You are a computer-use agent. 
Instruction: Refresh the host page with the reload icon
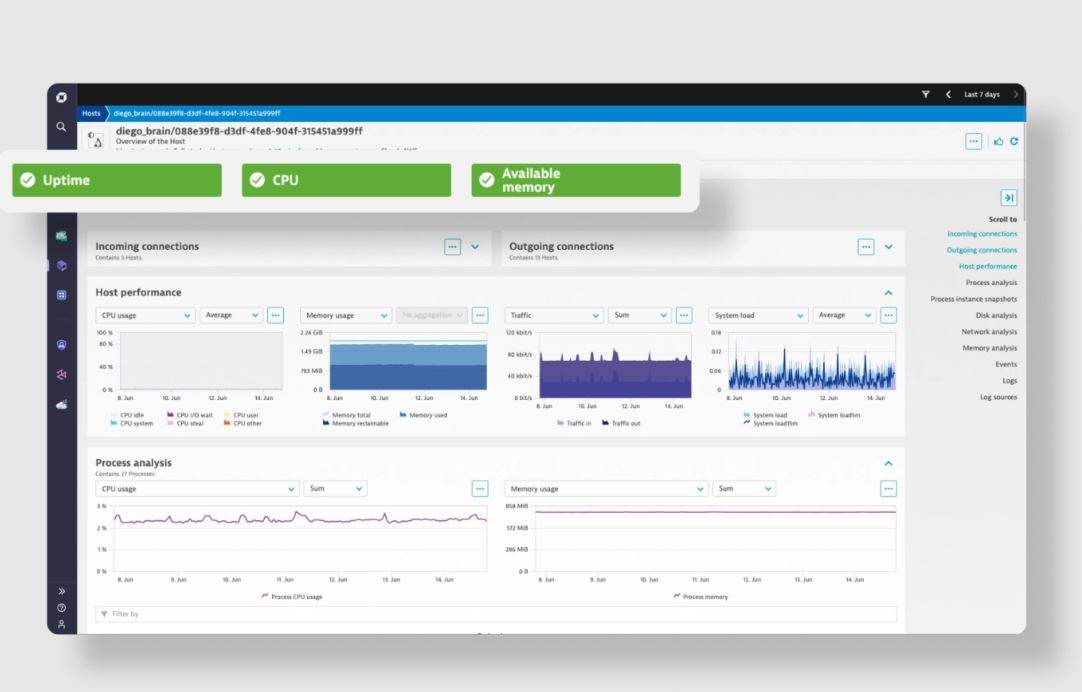1014,141
